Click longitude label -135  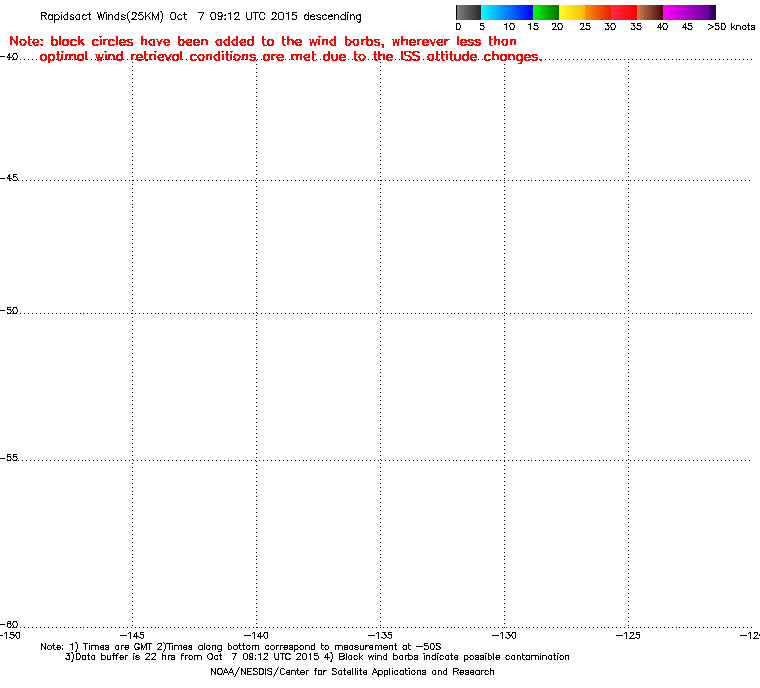[x=380, y=635]
